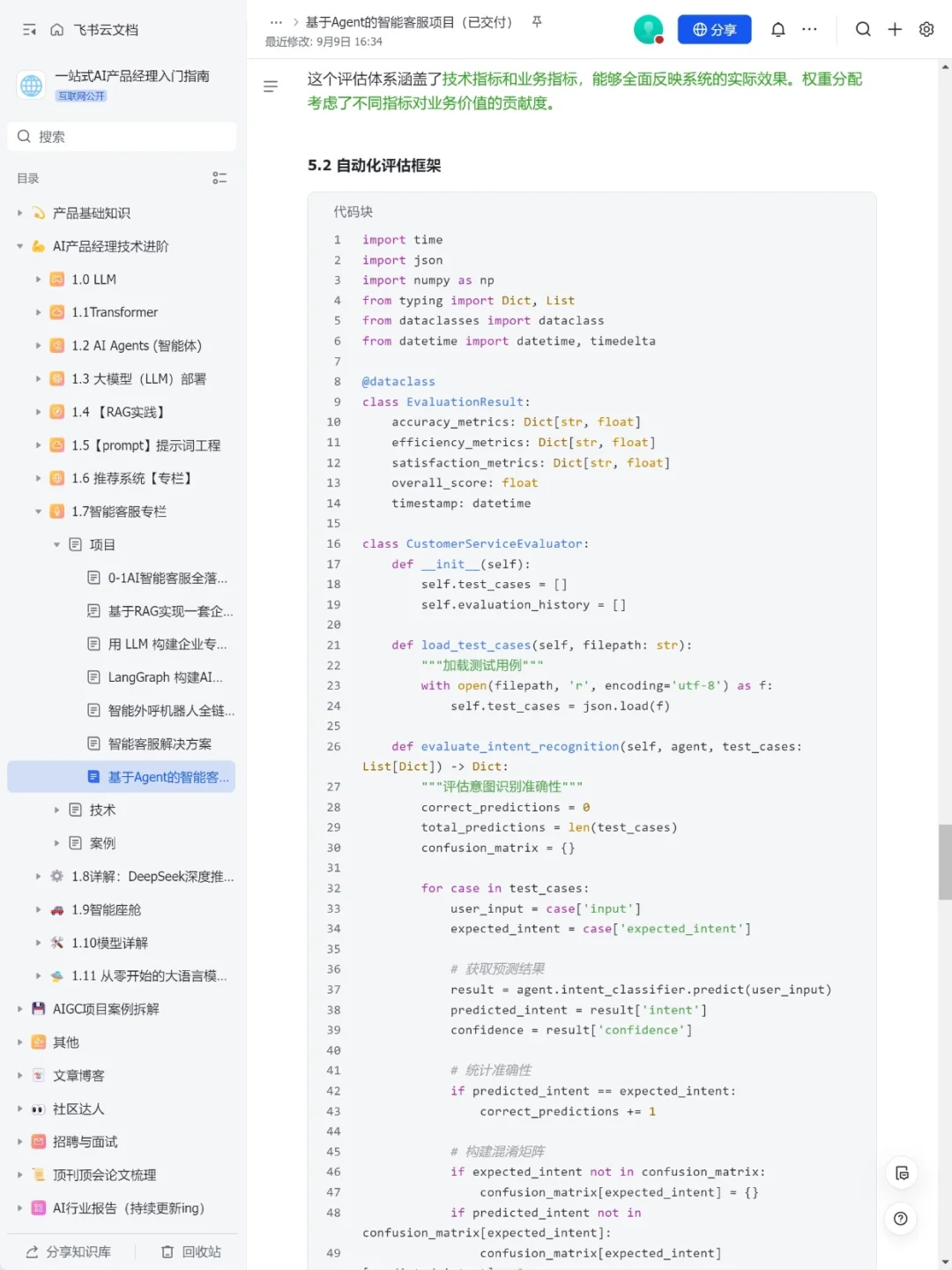Open search via magnifier icon at top right
This screenshot has width=952, height=1270.
[863, 29]
